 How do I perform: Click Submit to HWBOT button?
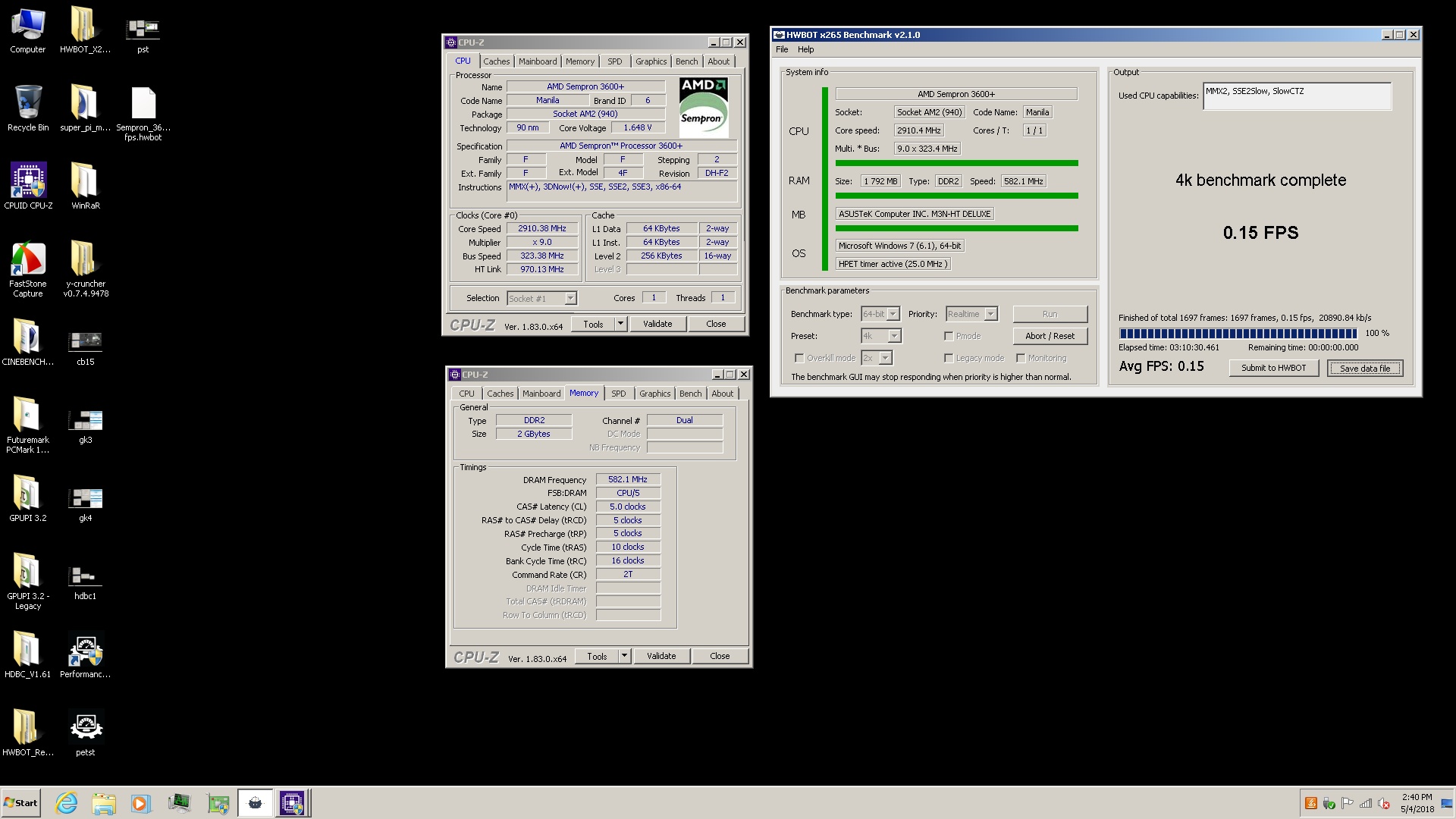tap(1274, 368)
